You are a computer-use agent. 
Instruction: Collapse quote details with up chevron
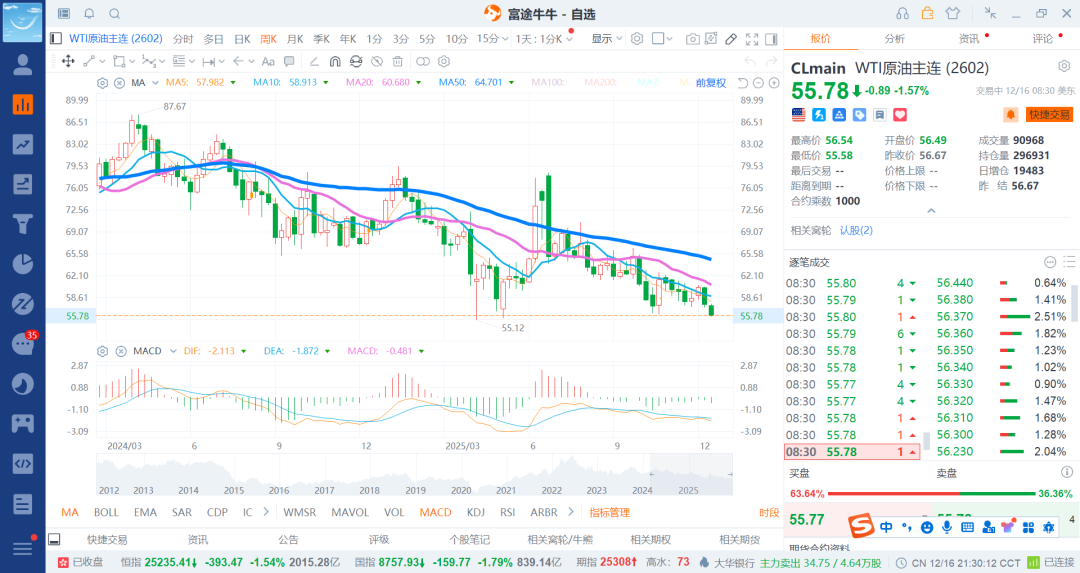(931, 211)
